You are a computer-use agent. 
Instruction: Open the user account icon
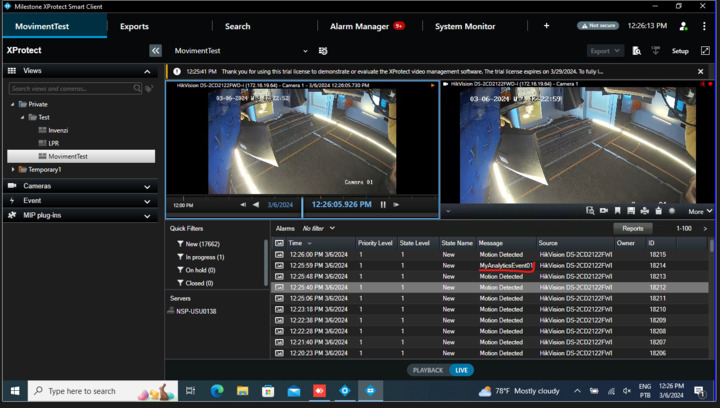point(683,26)
